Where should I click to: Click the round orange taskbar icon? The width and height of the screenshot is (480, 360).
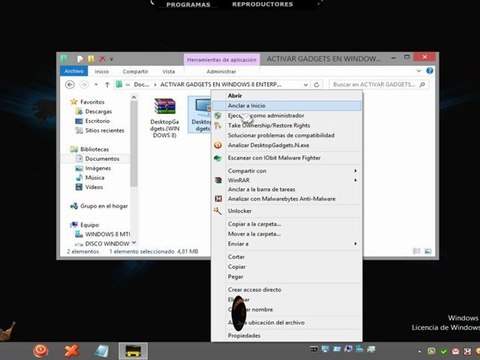[x=41, y=351]
